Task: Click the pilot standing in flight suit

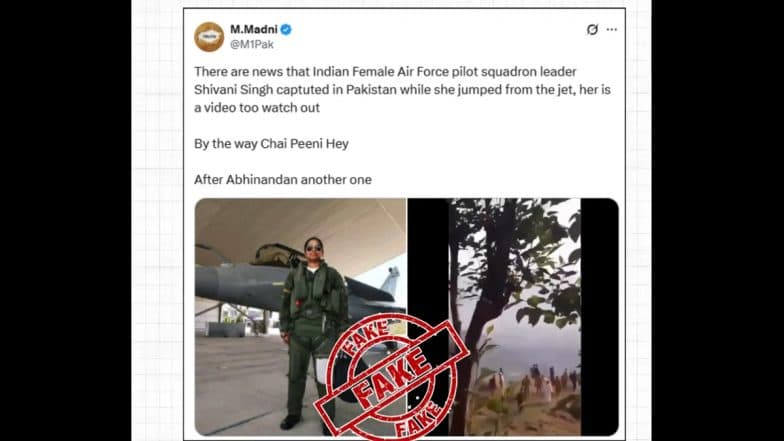Action: [313, 332]
